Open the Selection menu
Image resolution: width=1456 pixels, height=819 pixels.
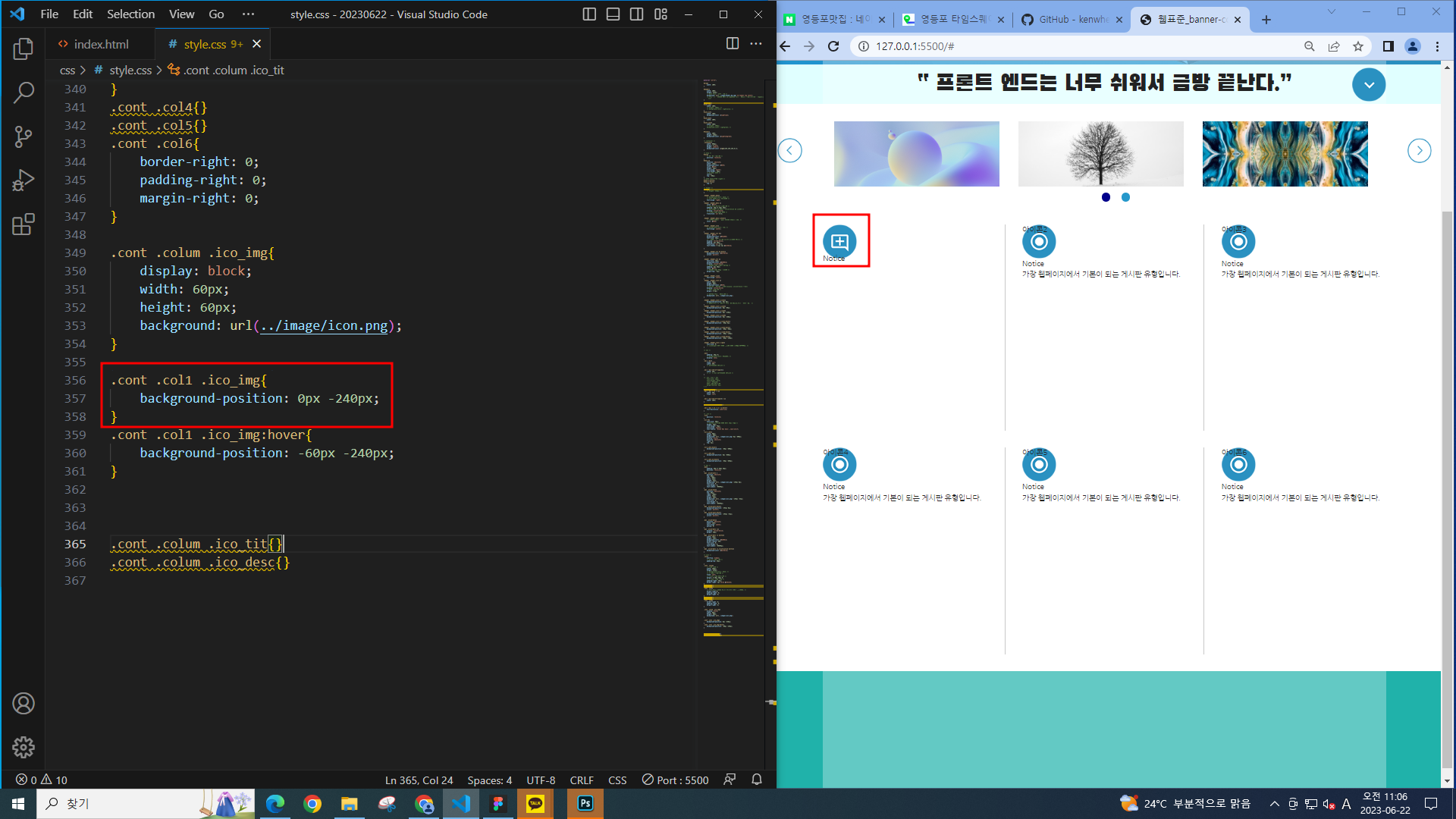[x=130, y=14]
